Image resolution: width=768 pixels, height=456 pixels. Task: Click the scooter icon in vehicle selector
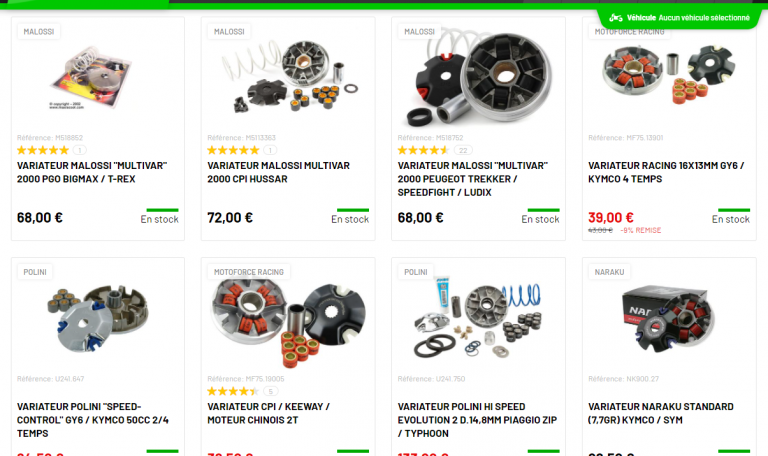pos(616,18)
